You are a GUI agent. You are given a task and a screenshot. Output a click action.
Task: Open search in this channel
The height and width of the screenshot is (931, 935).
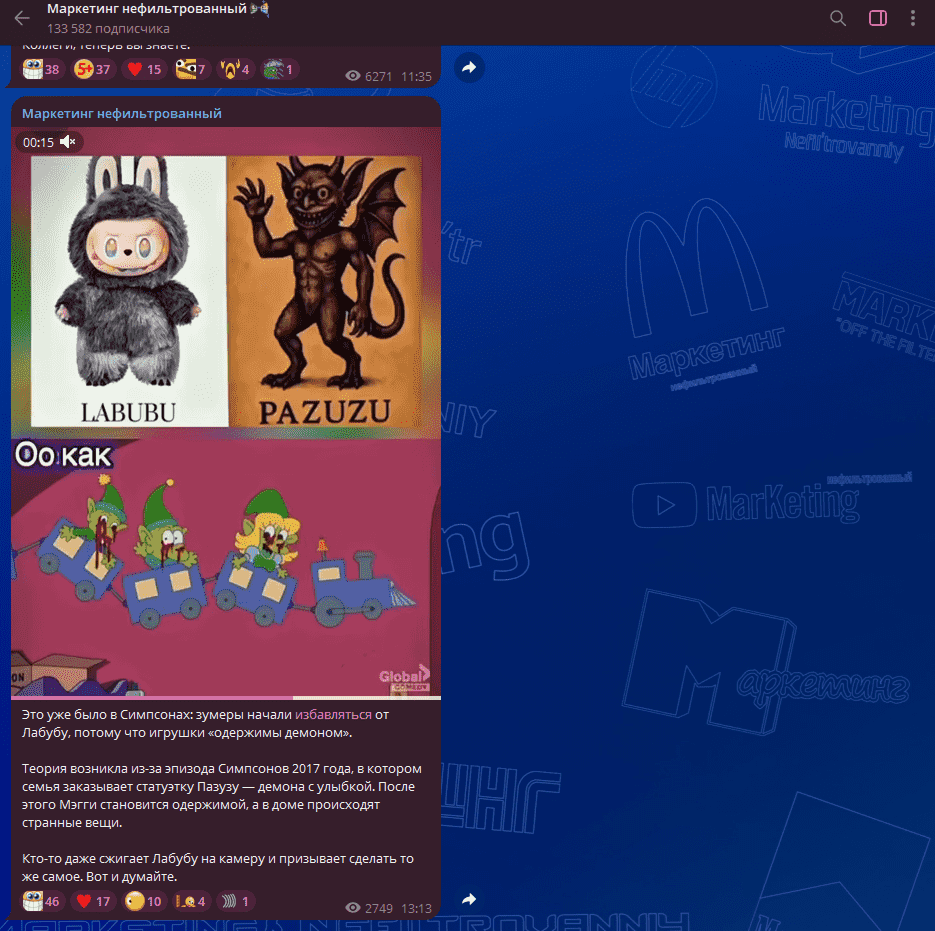pos(838,18)
